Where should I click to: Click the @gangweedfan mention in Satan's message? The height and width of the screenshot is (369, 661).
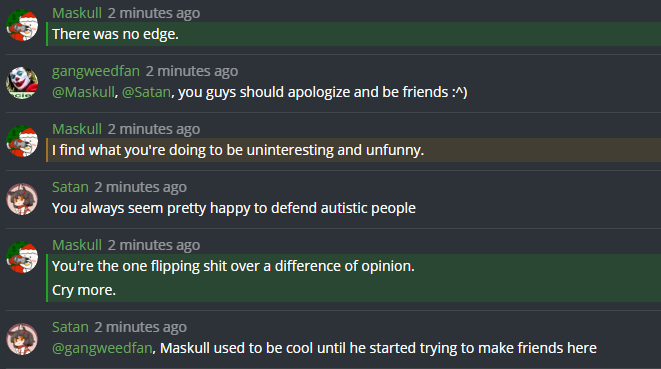[102, 348]
